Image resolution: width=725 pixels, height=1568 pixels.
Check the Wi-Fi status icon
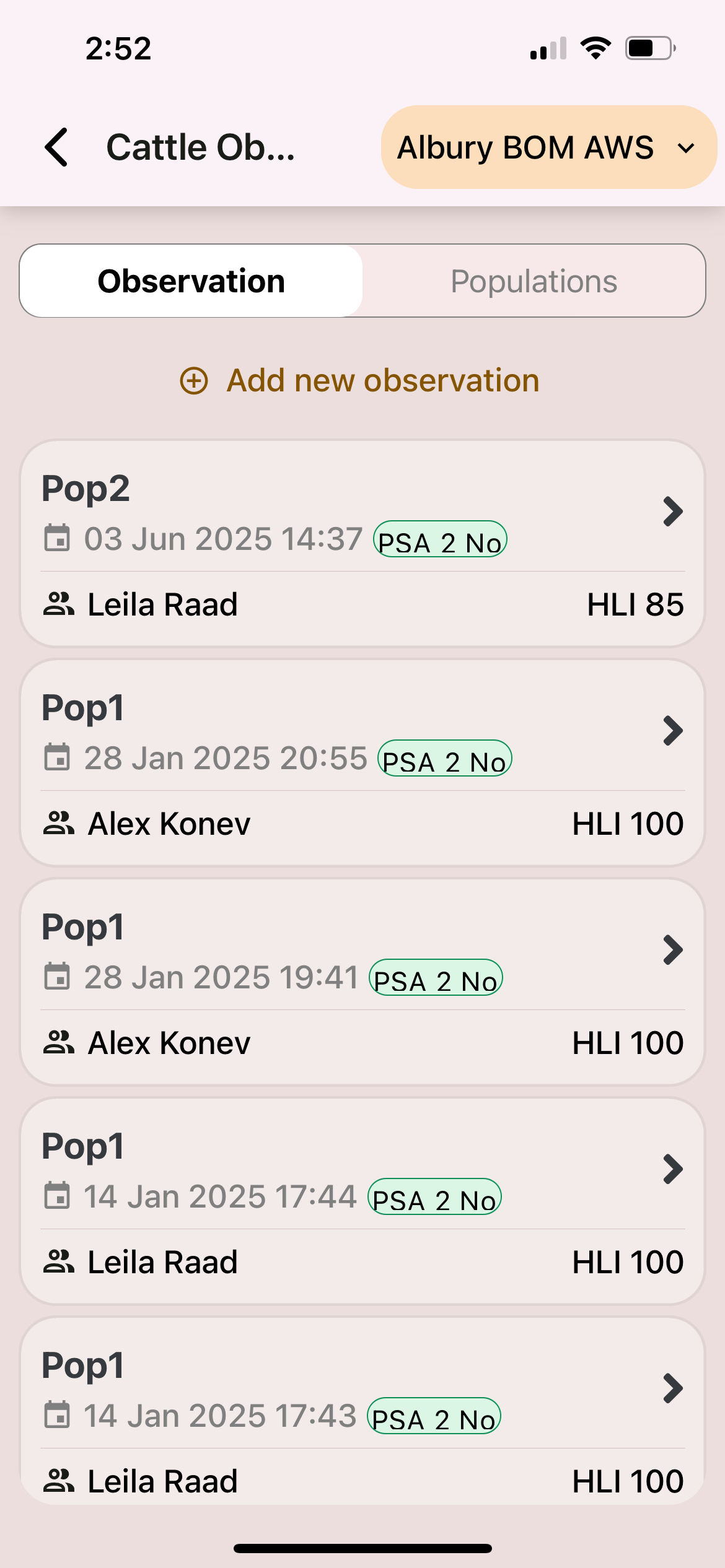[x=595, y=48]
